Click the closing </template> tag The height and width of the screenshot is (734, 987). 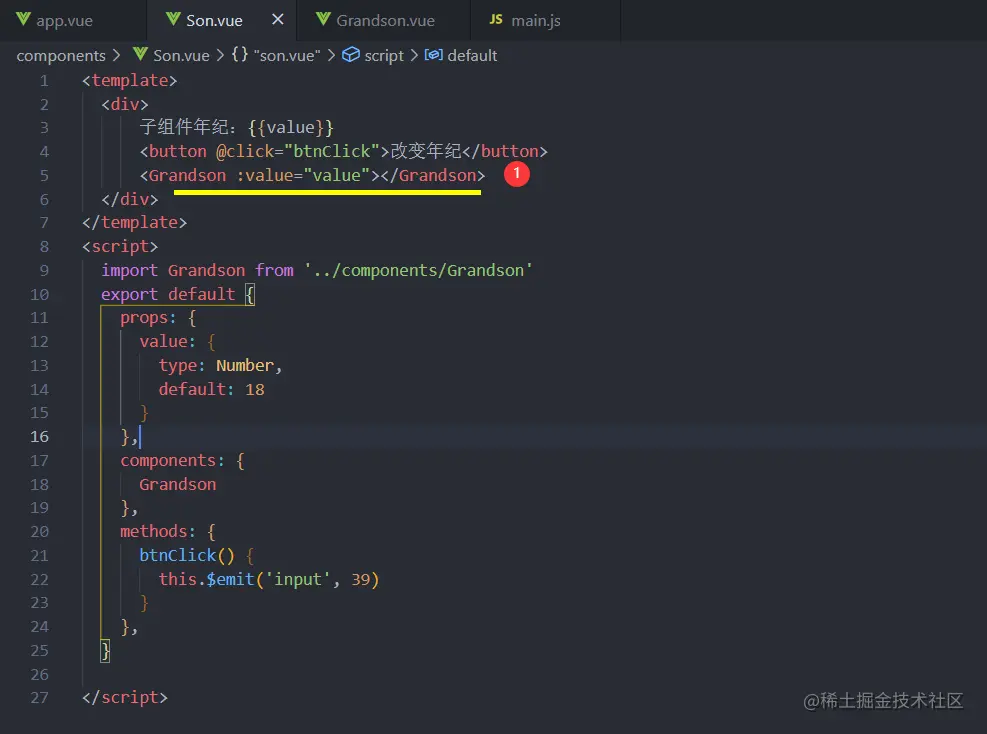[x=135, y=223]
